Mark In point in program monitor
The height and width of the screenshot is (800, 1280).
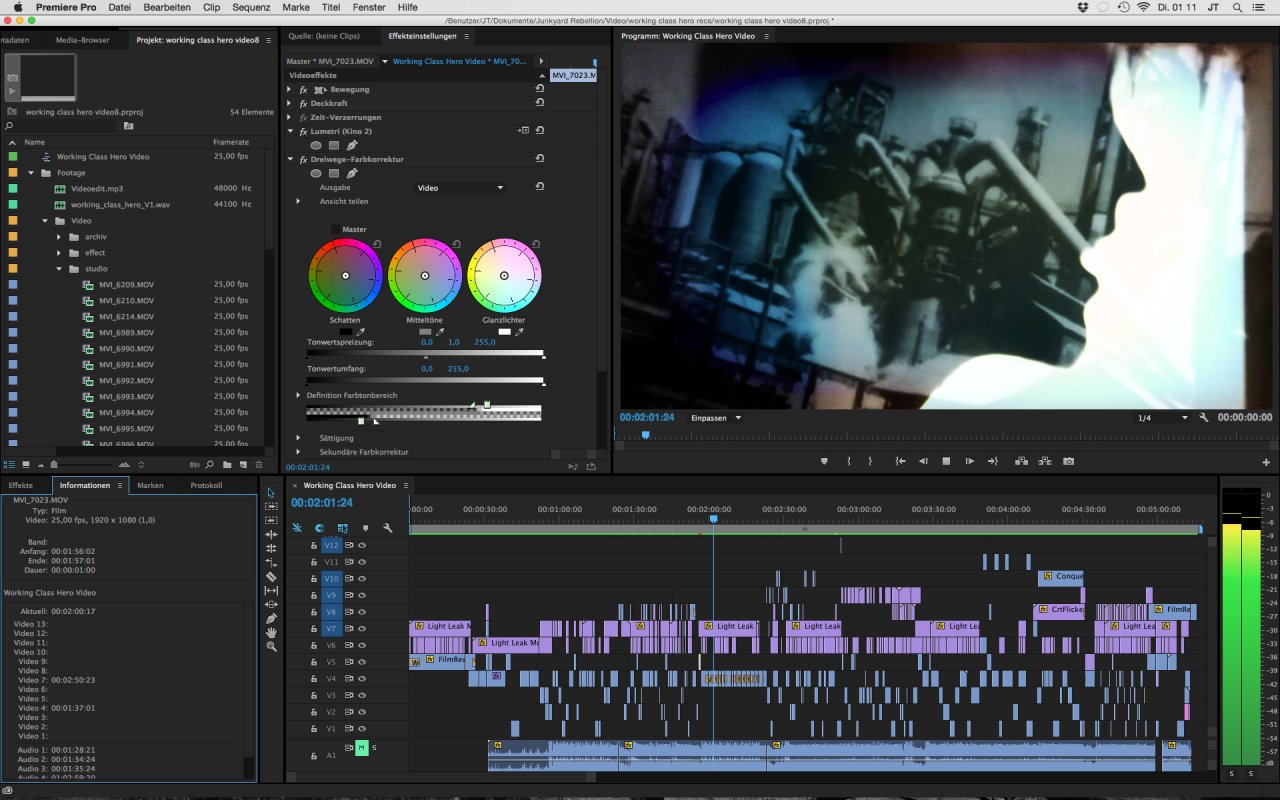(x=849, y=461)
